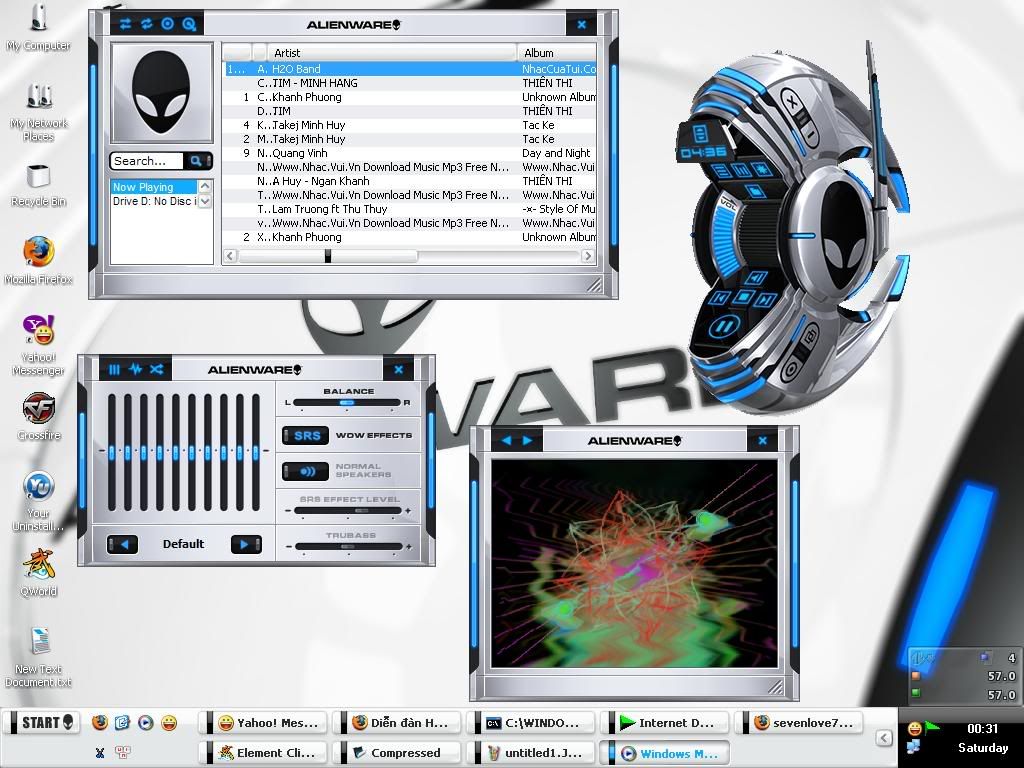Click the crossed-arrows icon in the equalizer toolbar
The image size is (1024, 768).
pyautogui.click(x=156, y=370)
